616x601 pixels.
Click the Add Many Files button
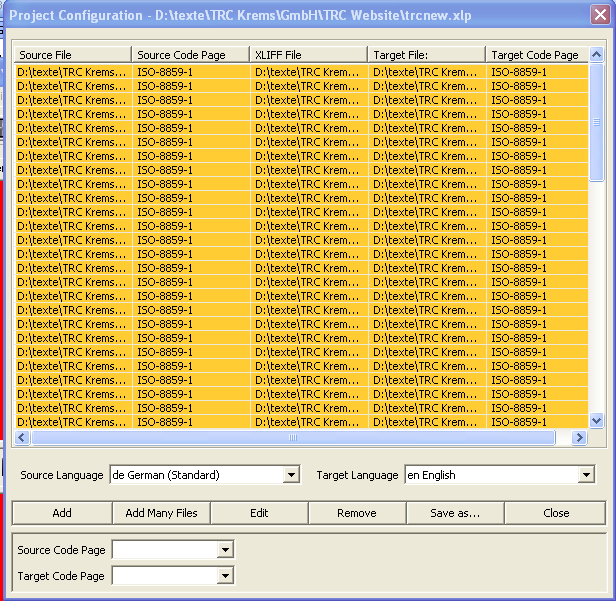click(161, 513)
